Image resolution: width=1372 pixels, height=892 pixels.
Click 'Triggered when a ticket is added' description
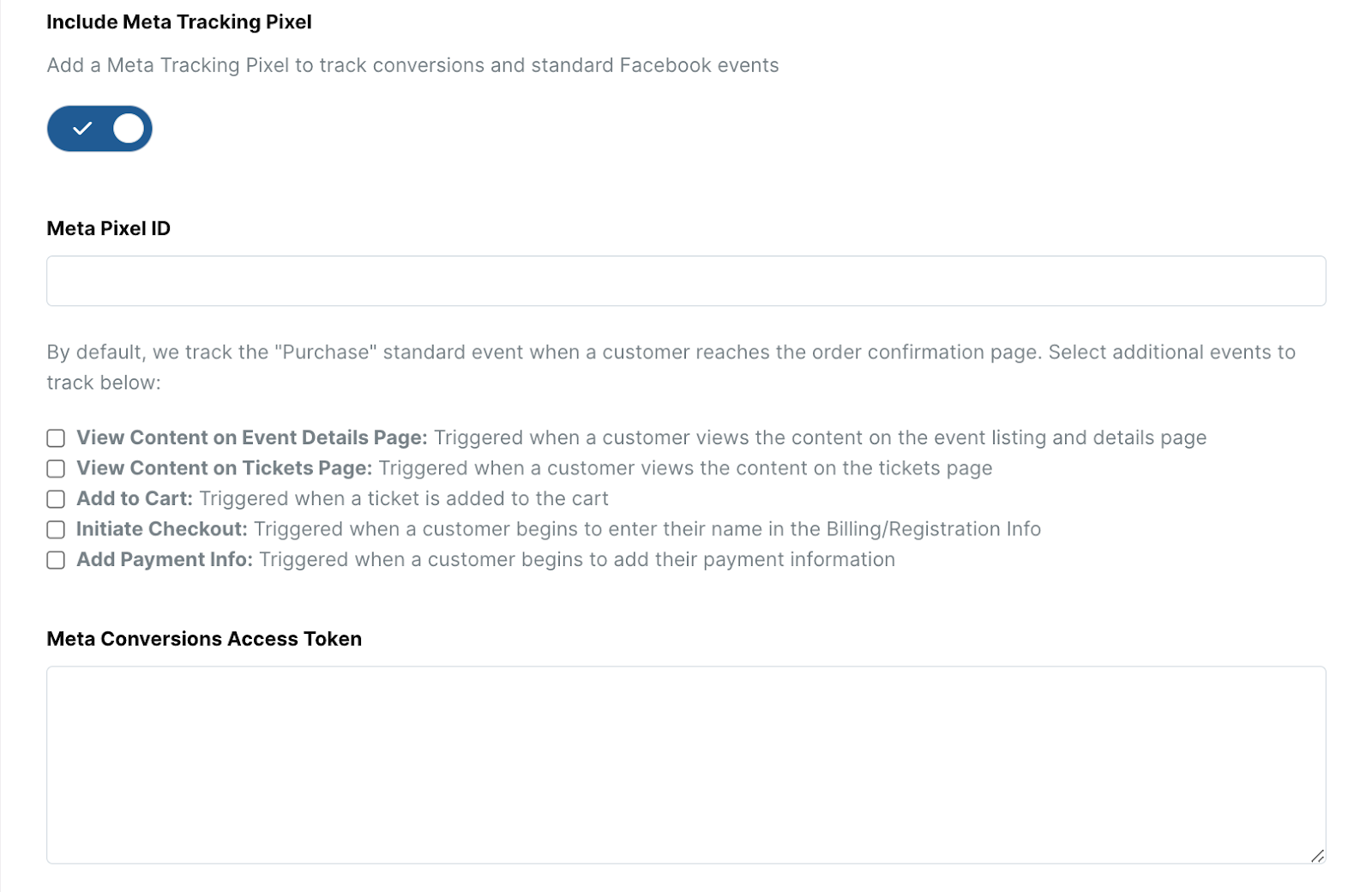pos(404,498)
